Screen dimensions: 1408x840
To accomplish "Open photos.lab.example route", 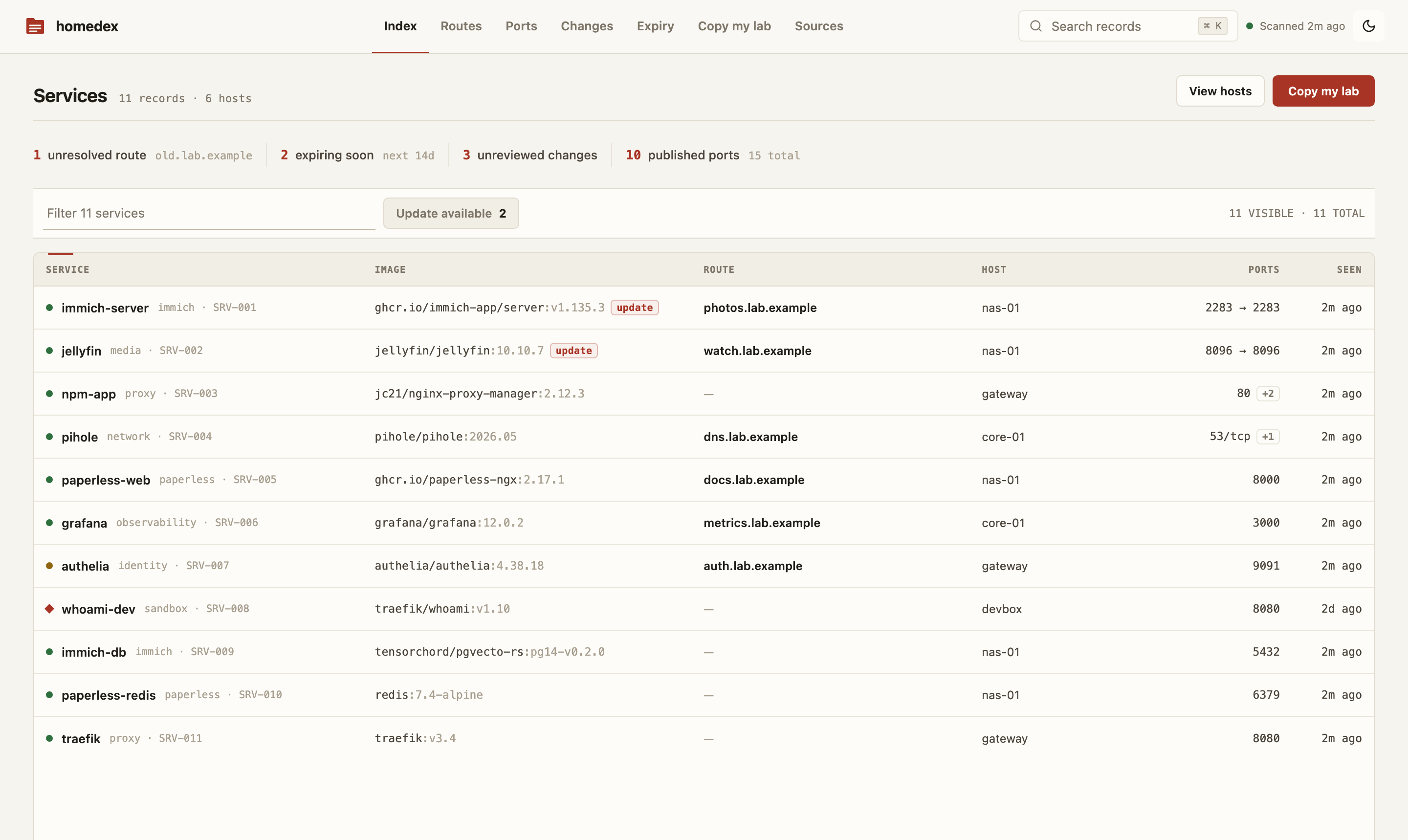I will click(759, 308).
